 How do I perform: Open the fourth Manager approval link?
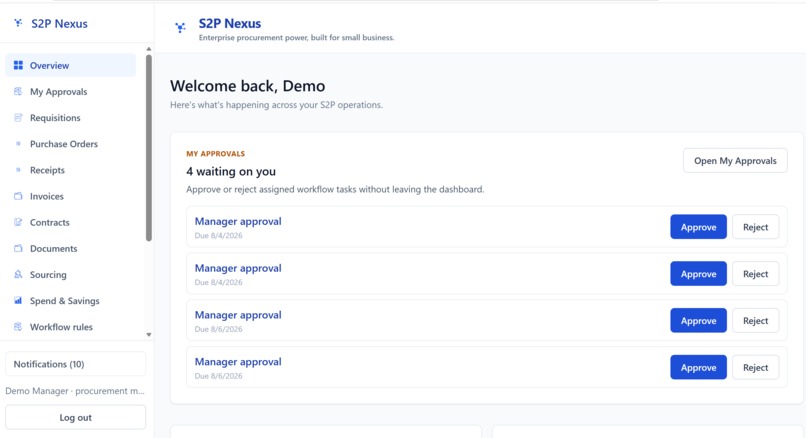pyautogui.click(x=238, y=362)
